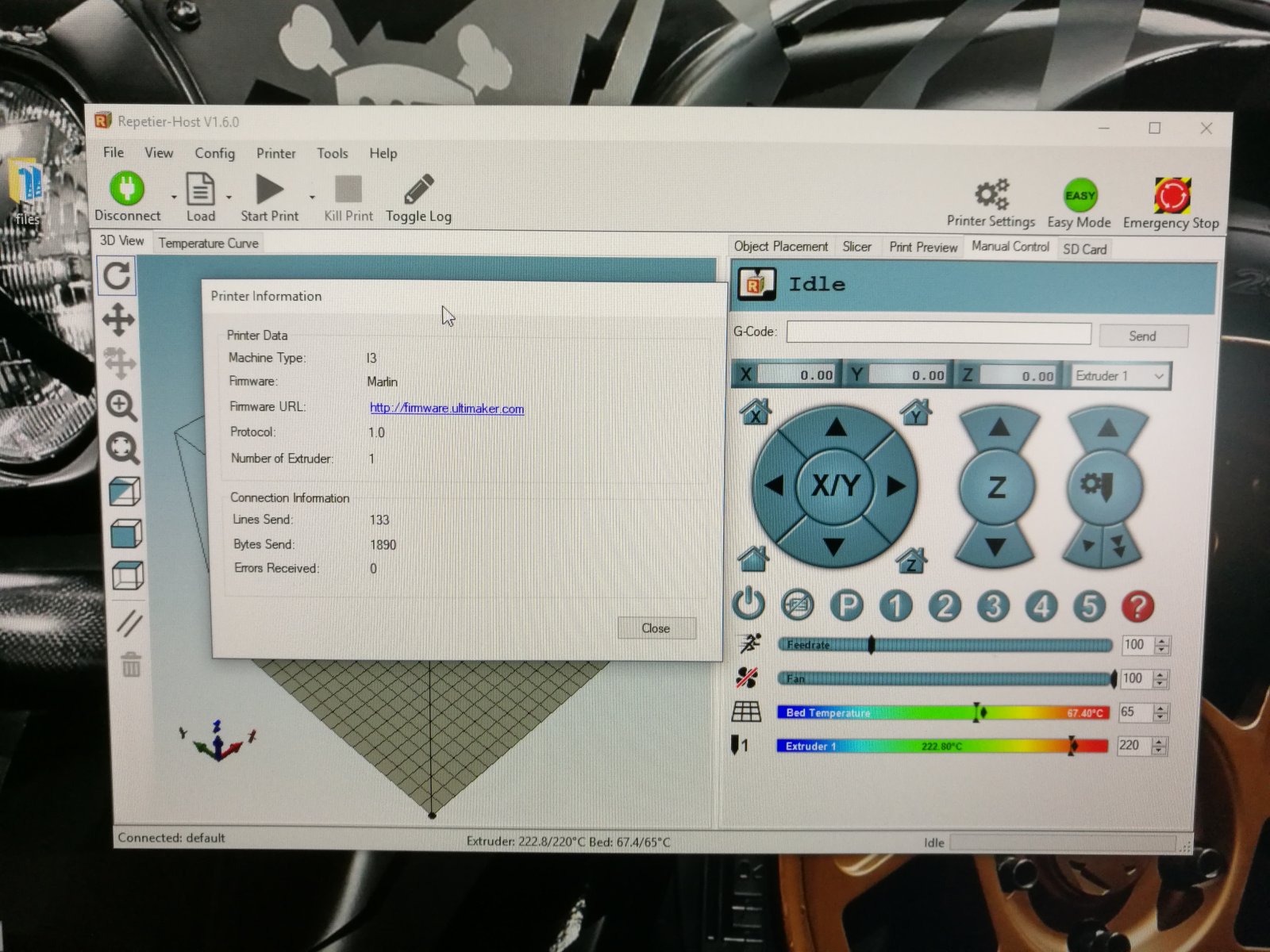1270x952 pixels.
Task: Run custom script button 1
Action: click(895, 607)
